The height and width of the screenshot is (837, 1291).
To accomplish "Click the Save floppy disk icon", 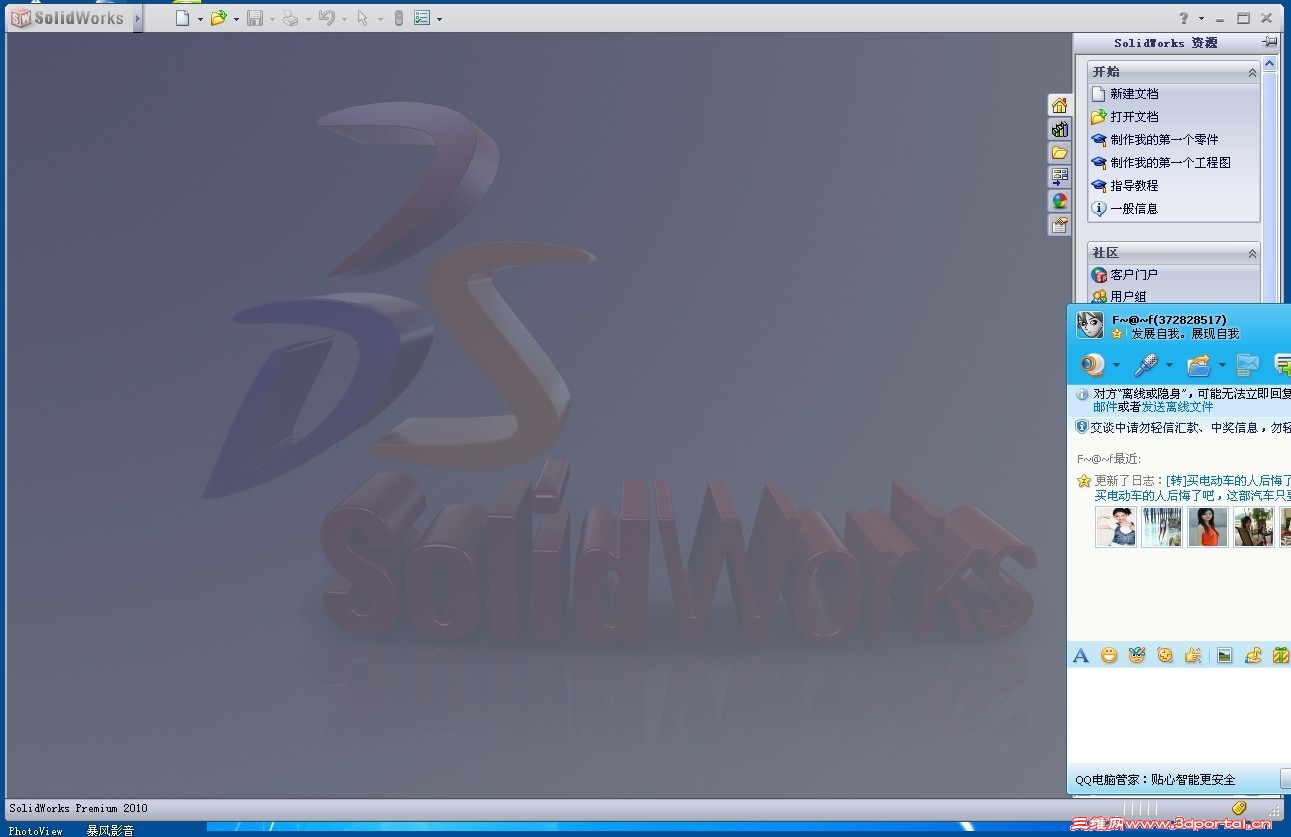I will click(x=255, y=18).
